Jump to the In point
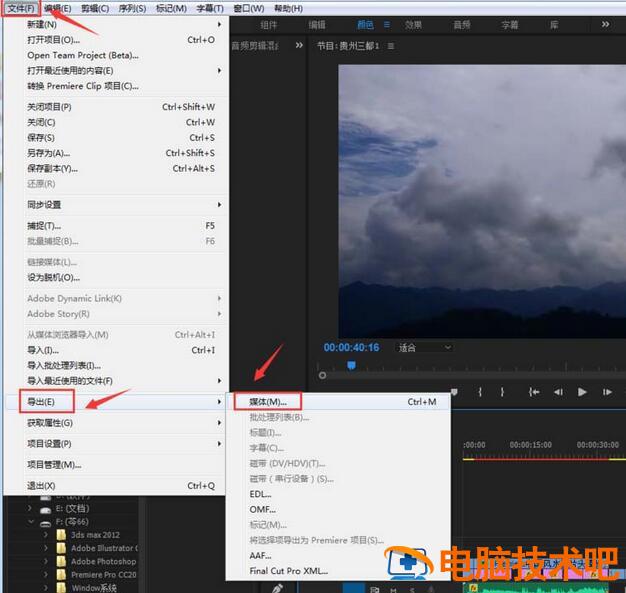 pos(534,392)
